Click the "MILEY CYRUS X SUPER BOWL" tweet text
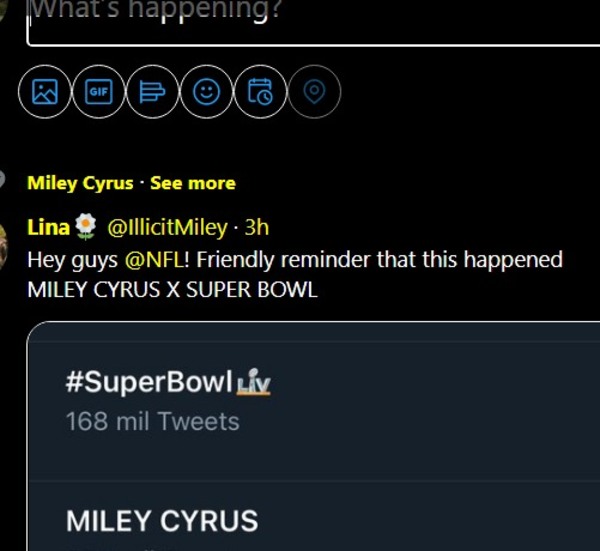 tap(171, 290)
